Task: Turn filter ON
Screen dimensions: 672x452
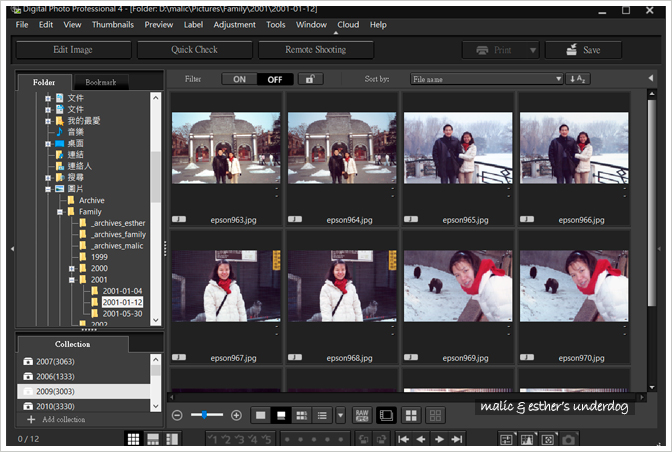Action: [x=239, y=79]
